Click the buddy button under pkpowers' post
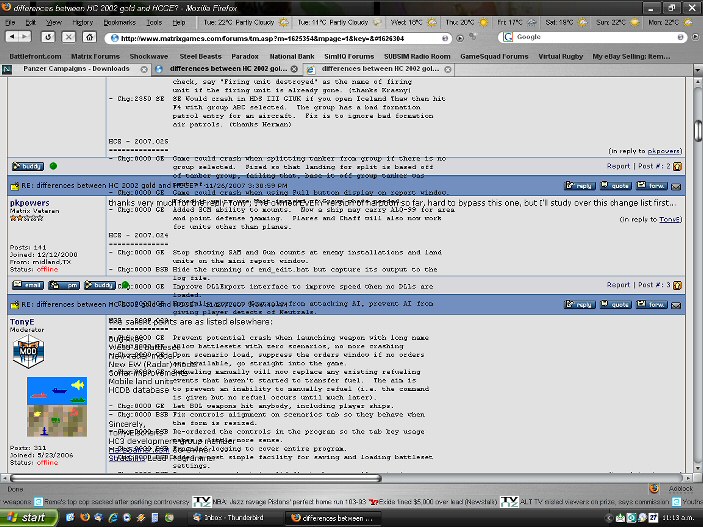The image size is (703, 527). point(100,285)
